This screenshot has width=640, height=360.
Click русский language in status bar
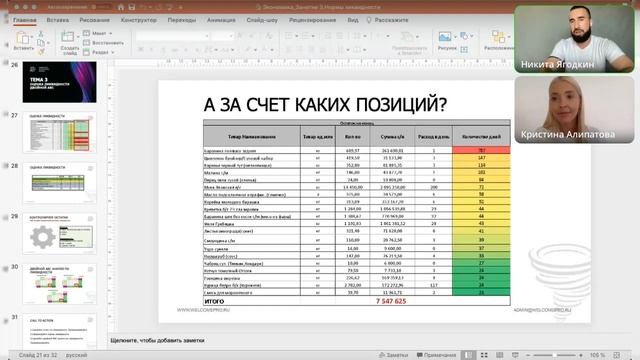(76, 355)
